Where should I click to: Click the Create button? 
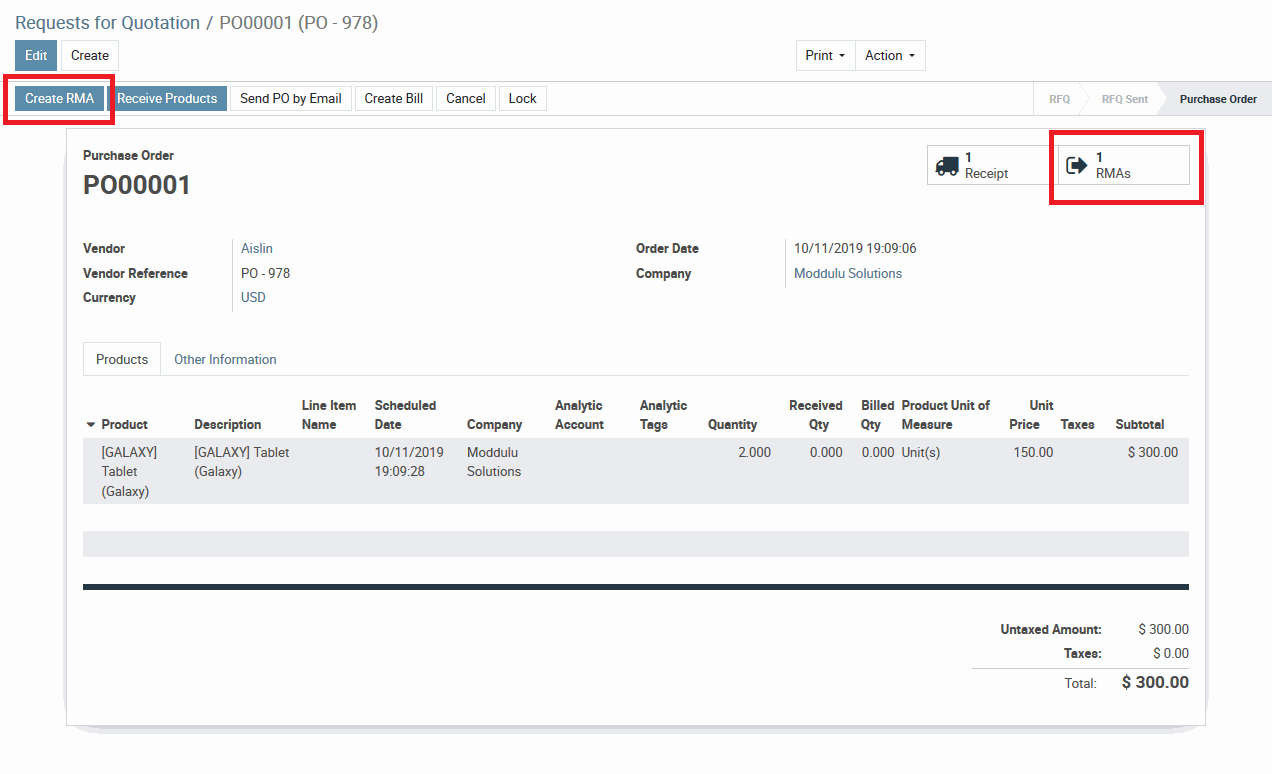point(90,56)
